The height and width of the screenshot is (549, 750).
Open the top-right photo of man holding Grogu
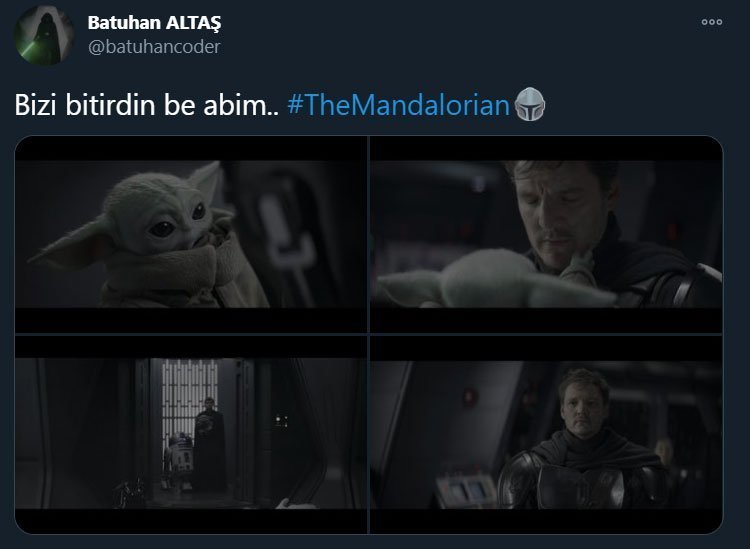coord(546,234)
